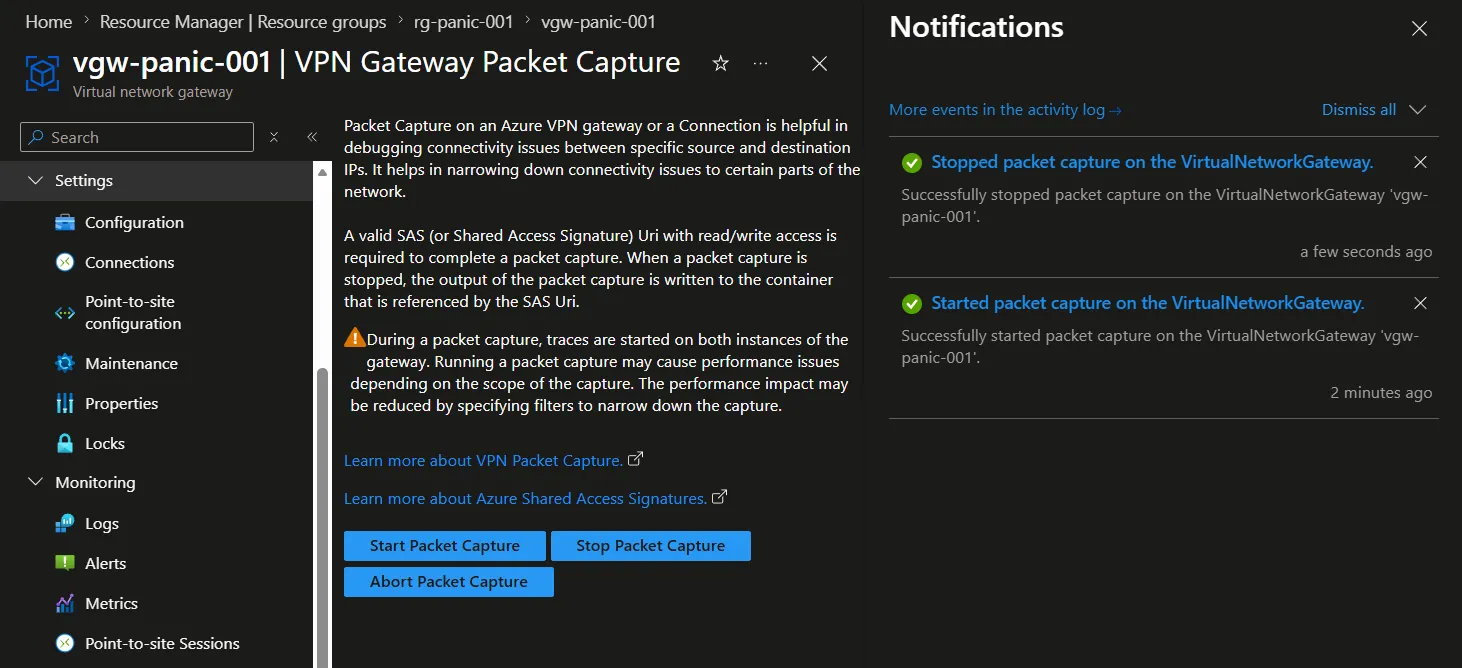Click '2 minutes ago' timestamp
The height and width of the screenshot is (668, 1462).
click(1381, 393)
